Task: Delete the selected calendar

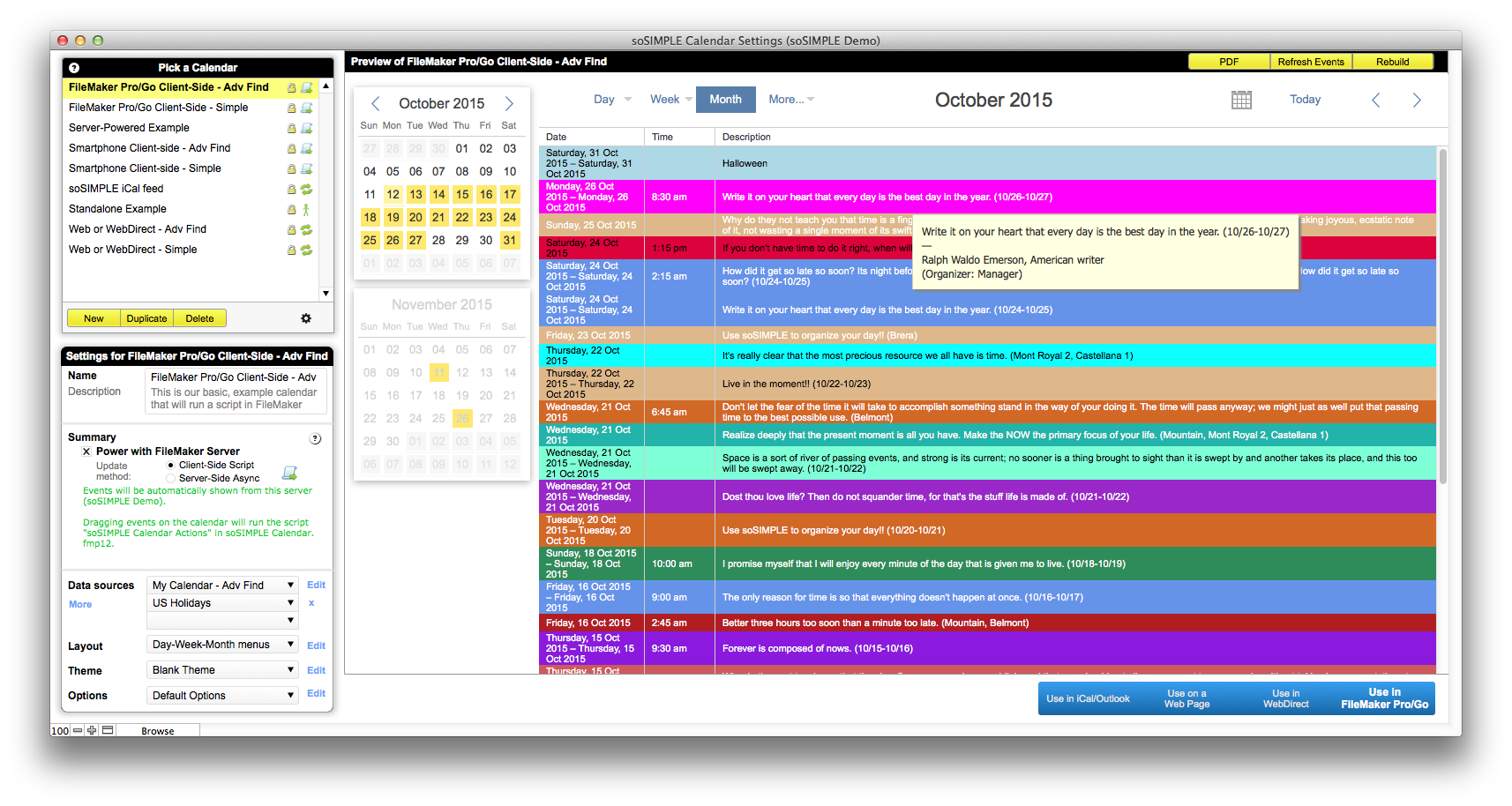Action: point(199,318)
